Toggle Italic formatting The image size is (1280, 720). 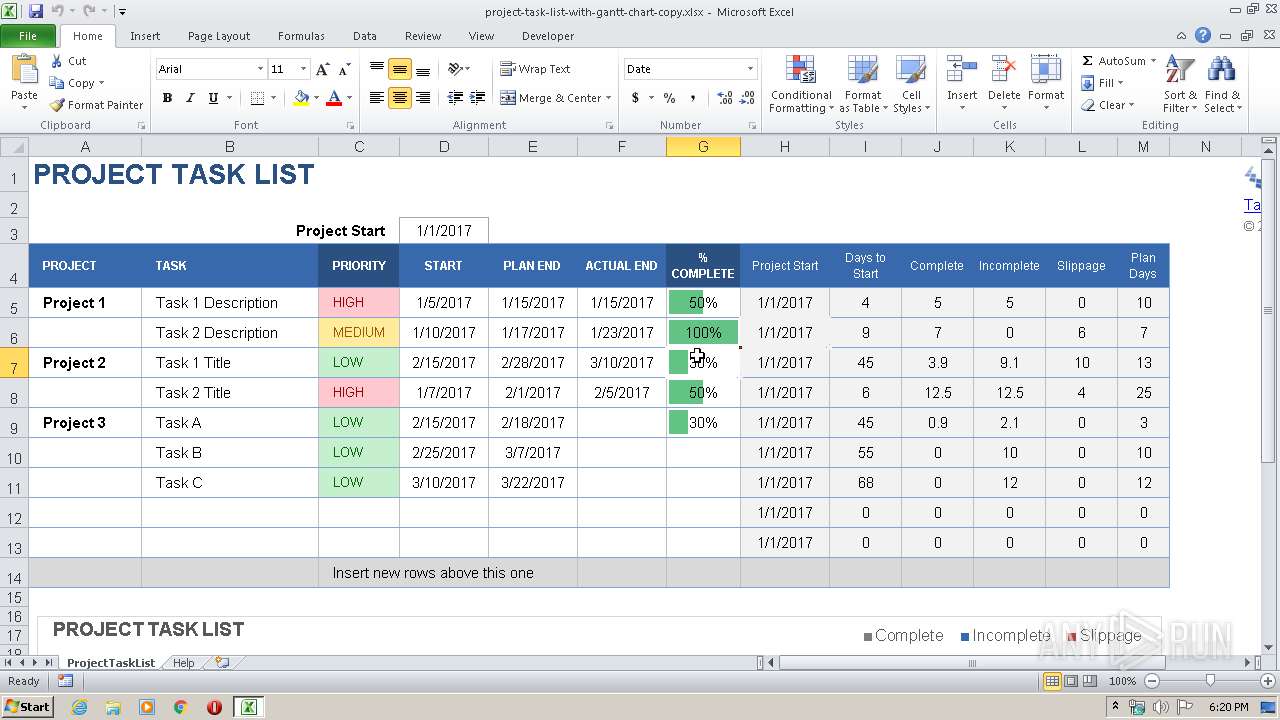(x=190, y=98)
